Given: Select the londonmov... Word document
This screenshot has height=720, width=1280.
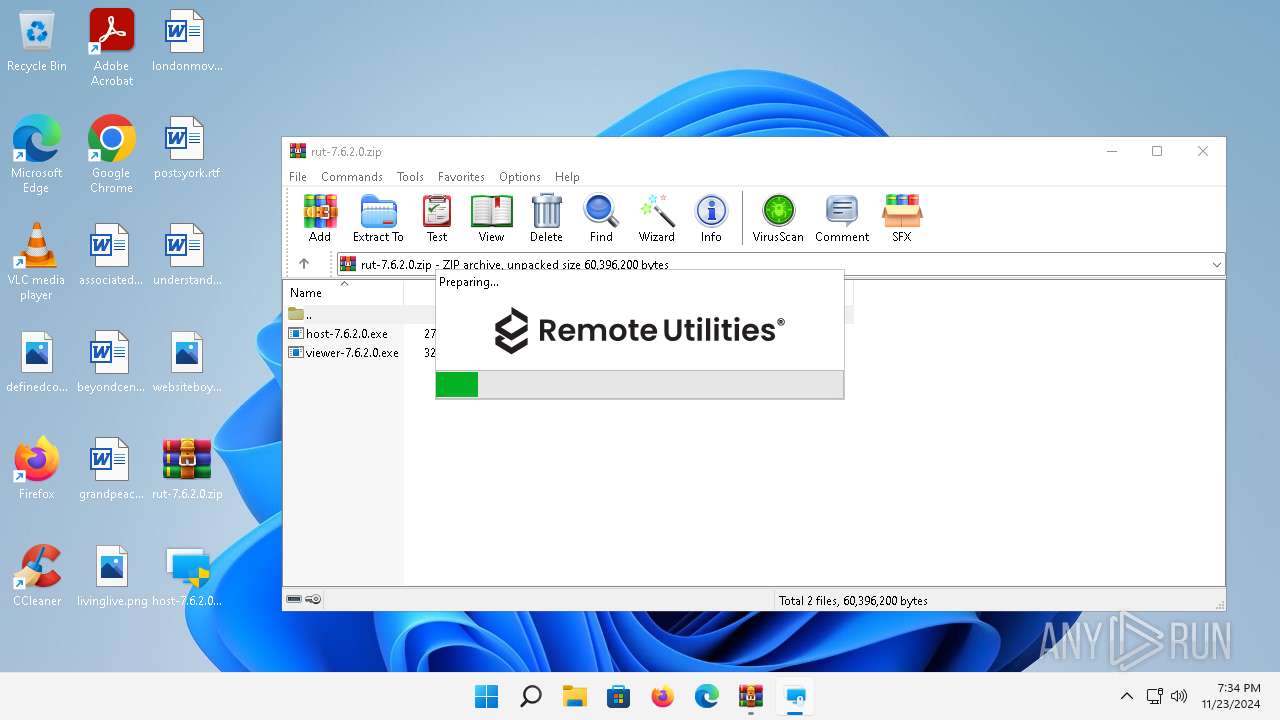Looking at the screenshot, I should 187,41.
